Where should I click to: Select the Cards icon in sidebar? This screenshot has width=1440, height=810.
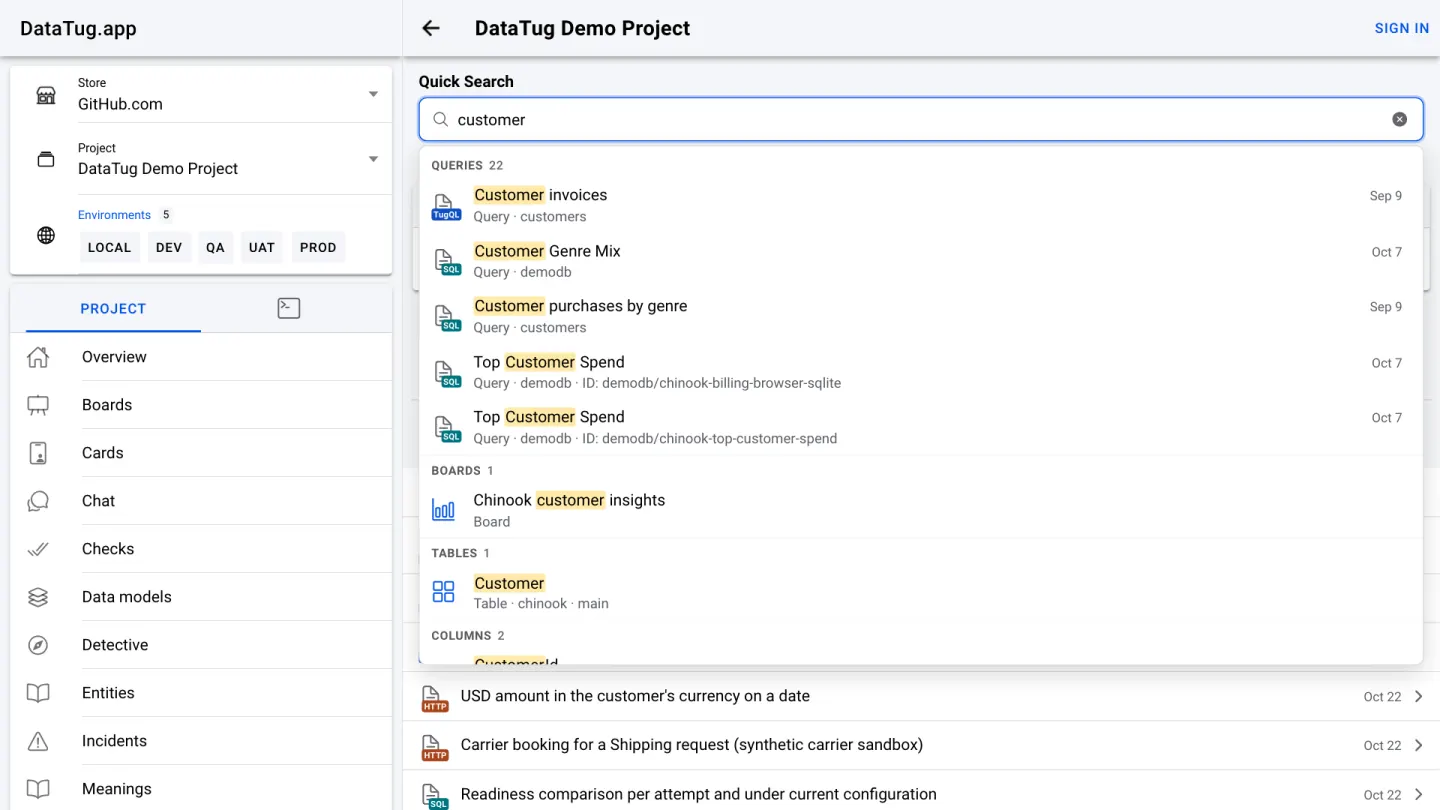point(38,453)
